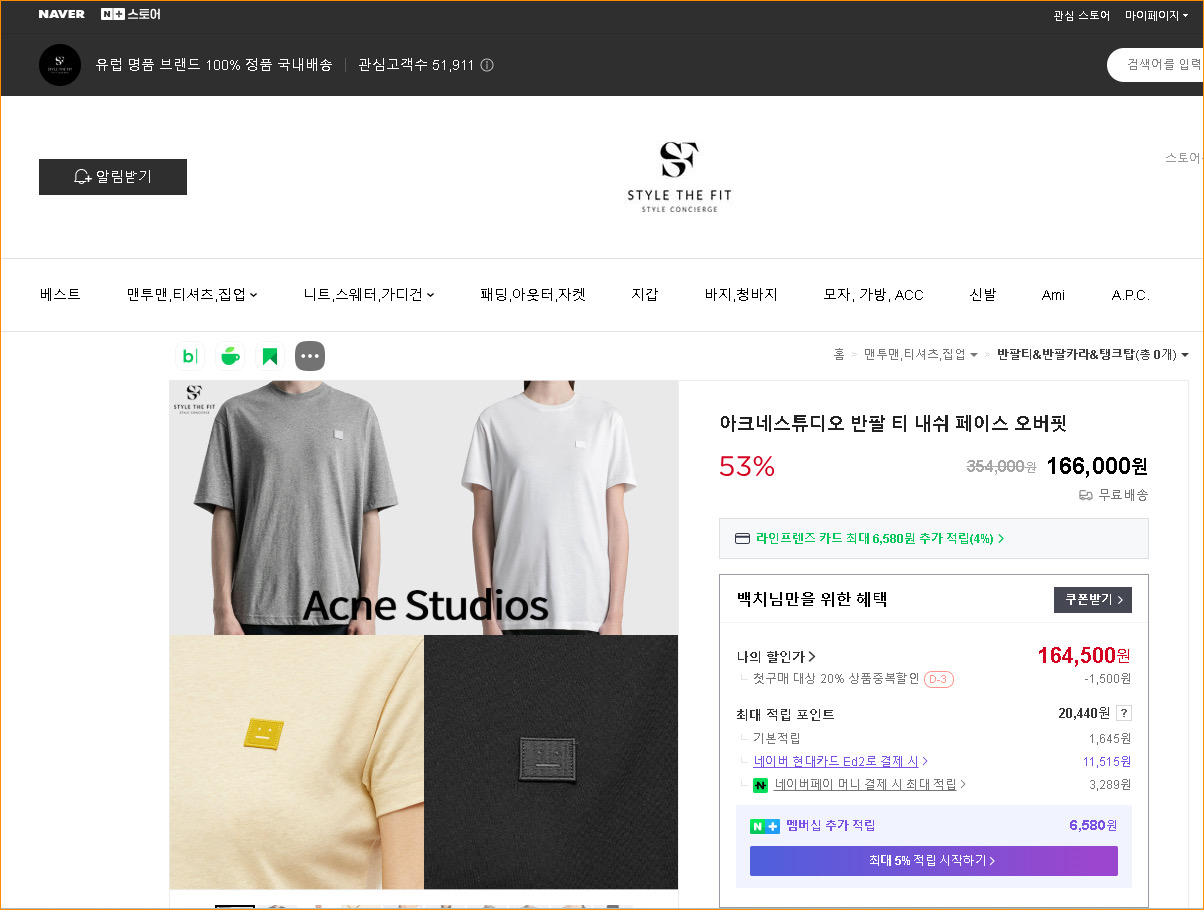The height and width of the screenshot is (910, 1204).
Task: Click the Npay icon beside 네이버페이 머니 결제
Action: pyautogui.click(x=760, y=784)
